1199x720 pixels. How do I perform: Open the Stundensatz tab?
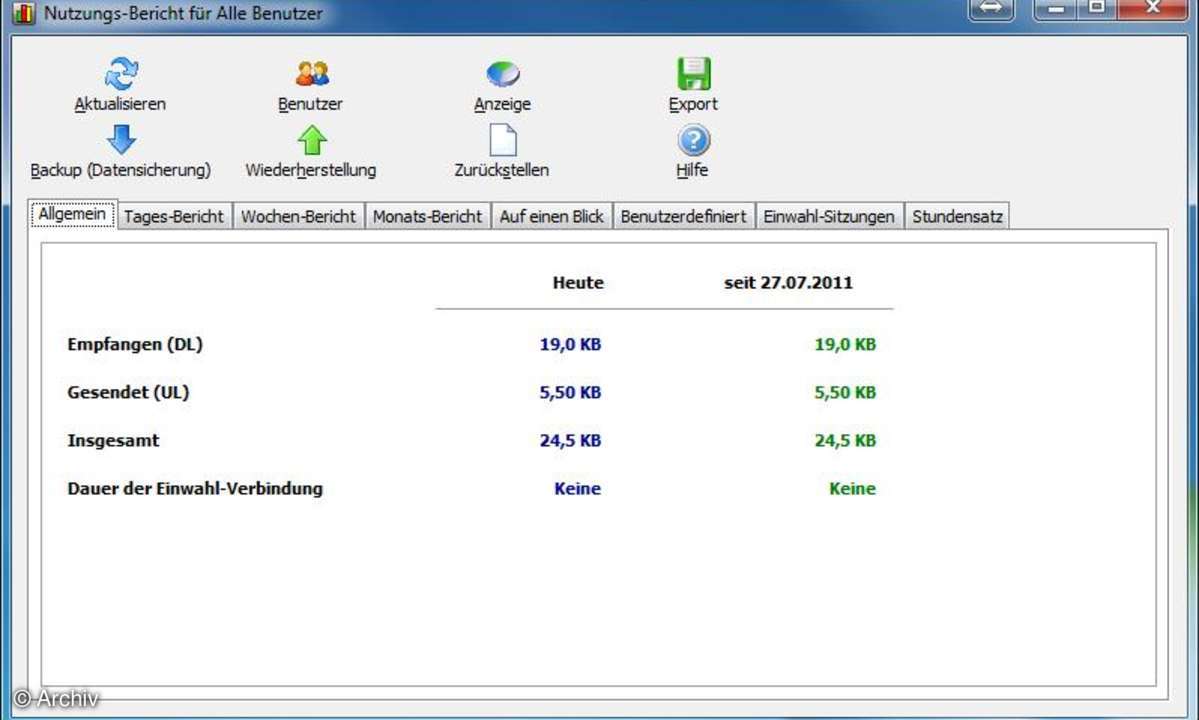pos(957,216)
